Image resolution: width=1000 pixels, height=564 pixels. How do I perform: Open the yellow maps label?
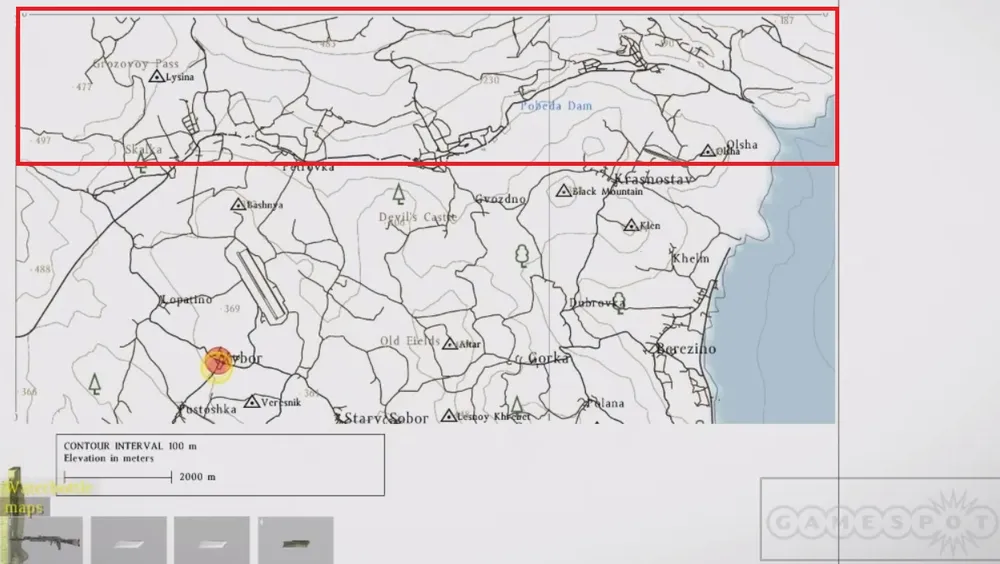coord(24,508)
